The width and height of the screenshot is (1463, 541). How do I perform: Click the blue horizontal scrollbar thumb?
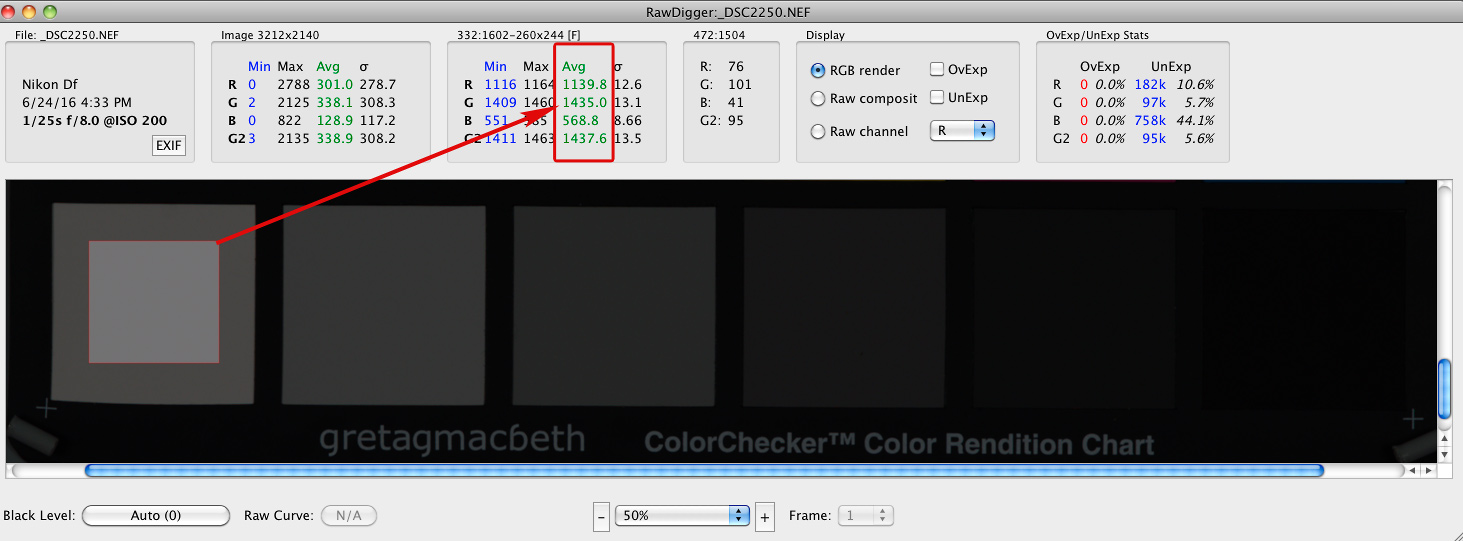tap(704, 470)
